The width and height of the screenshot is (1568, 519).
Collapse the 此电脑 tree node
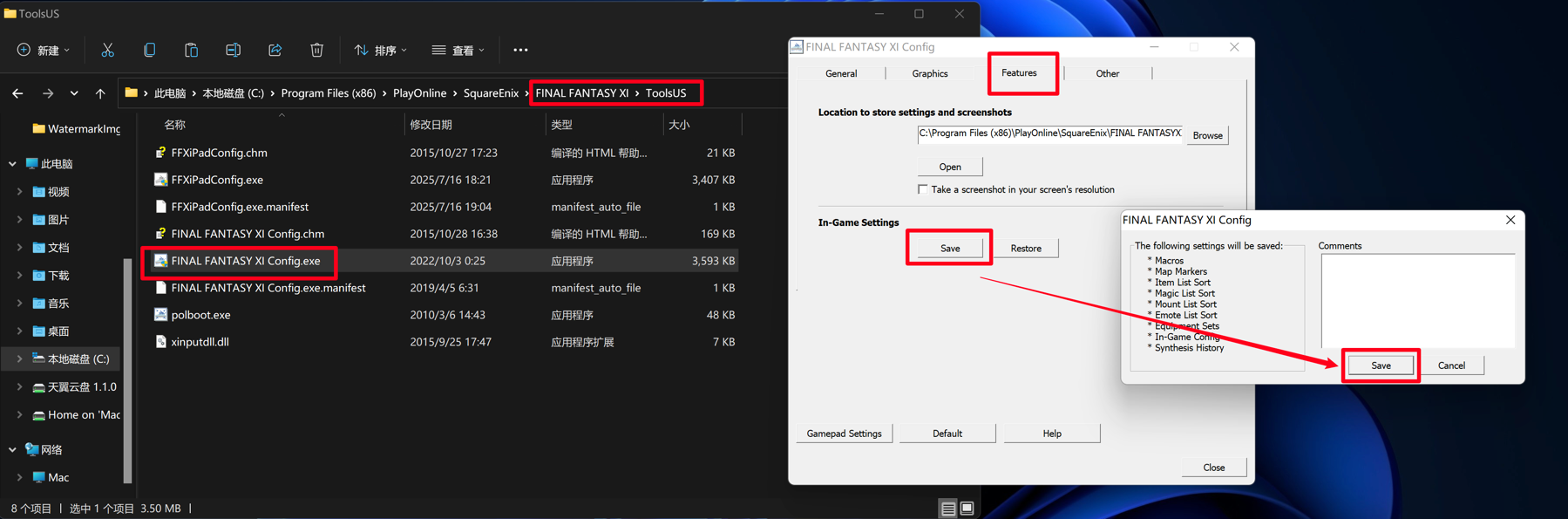click(12, 164)
